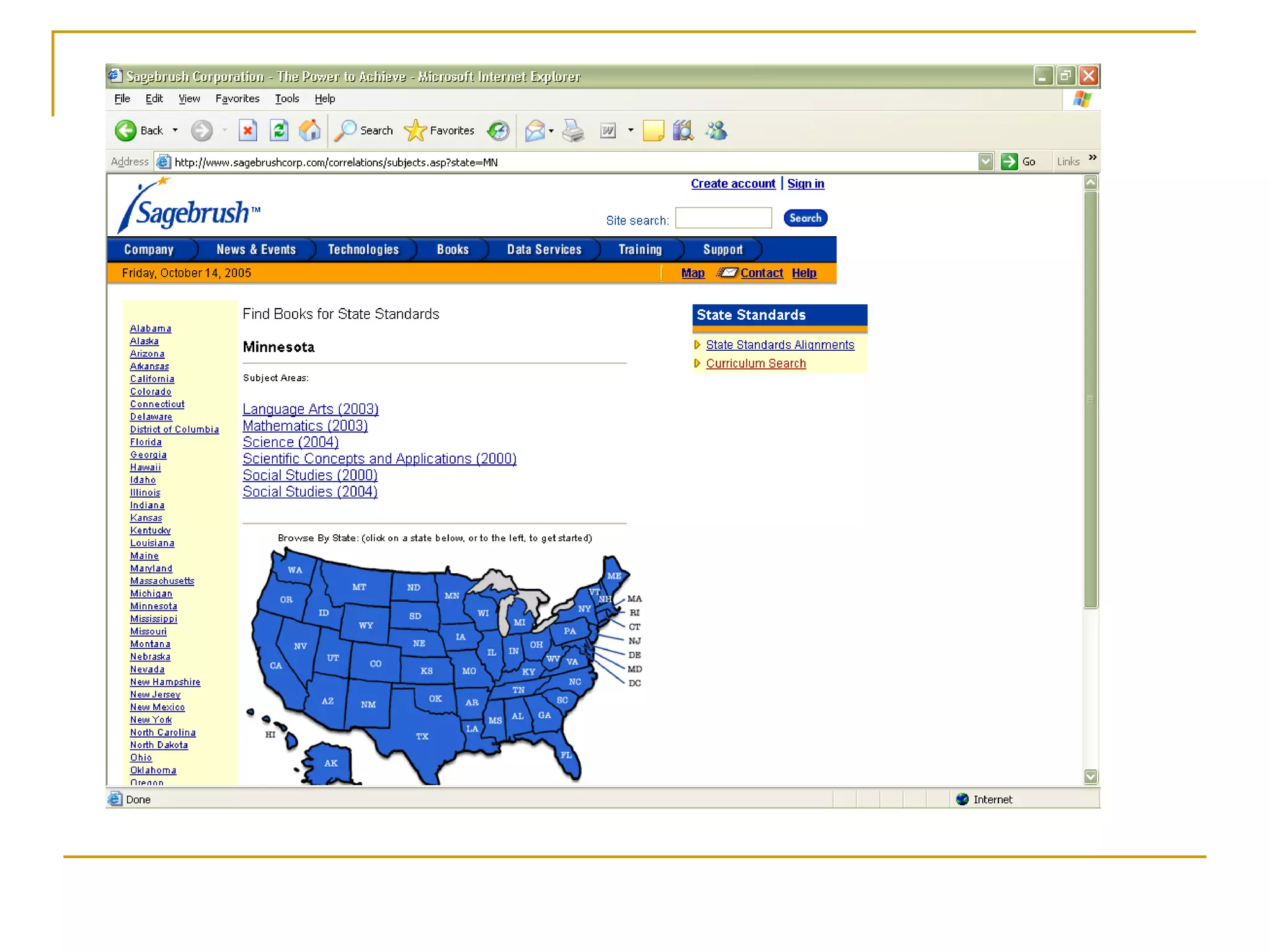Click the Messenger toolbar icon
This screenshot has height=952, width=1270.
[x=716, y=131]
